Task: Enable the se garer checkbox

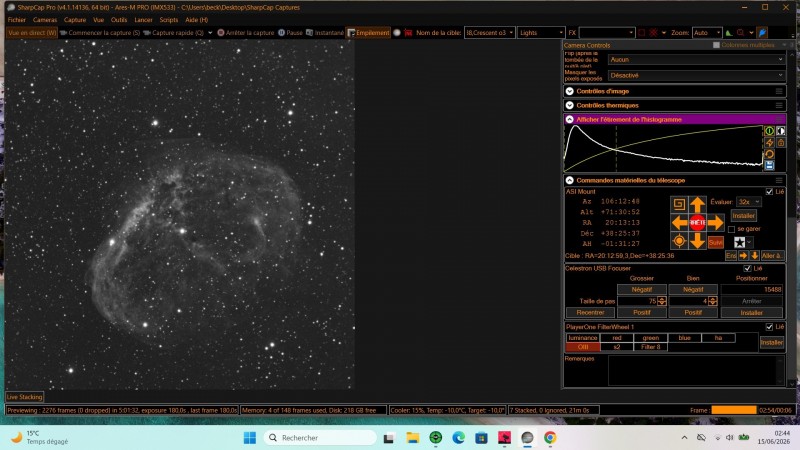Action: point(732,229)
